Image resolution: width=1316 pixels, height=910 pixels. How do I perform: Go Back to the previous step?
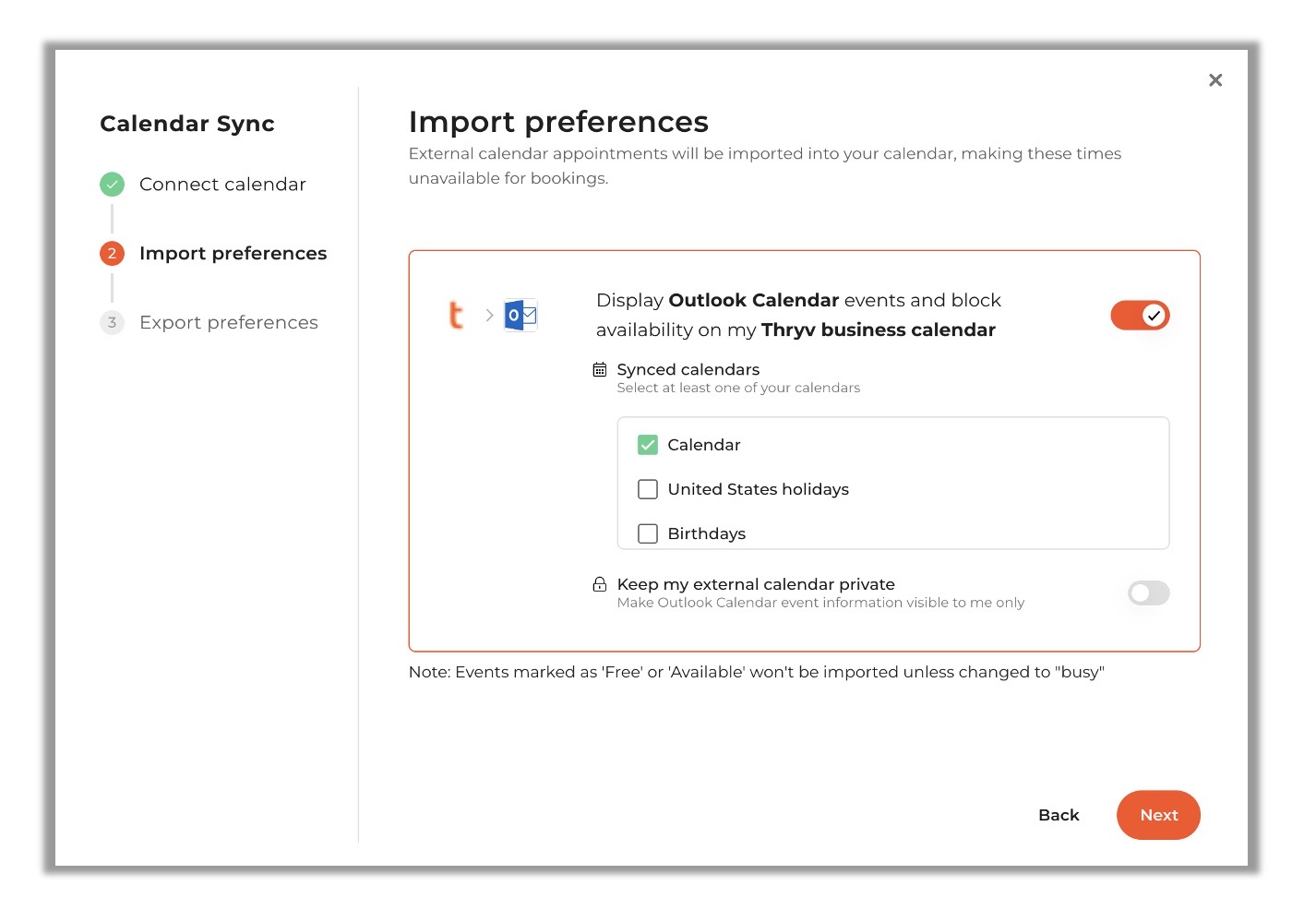1059,815
